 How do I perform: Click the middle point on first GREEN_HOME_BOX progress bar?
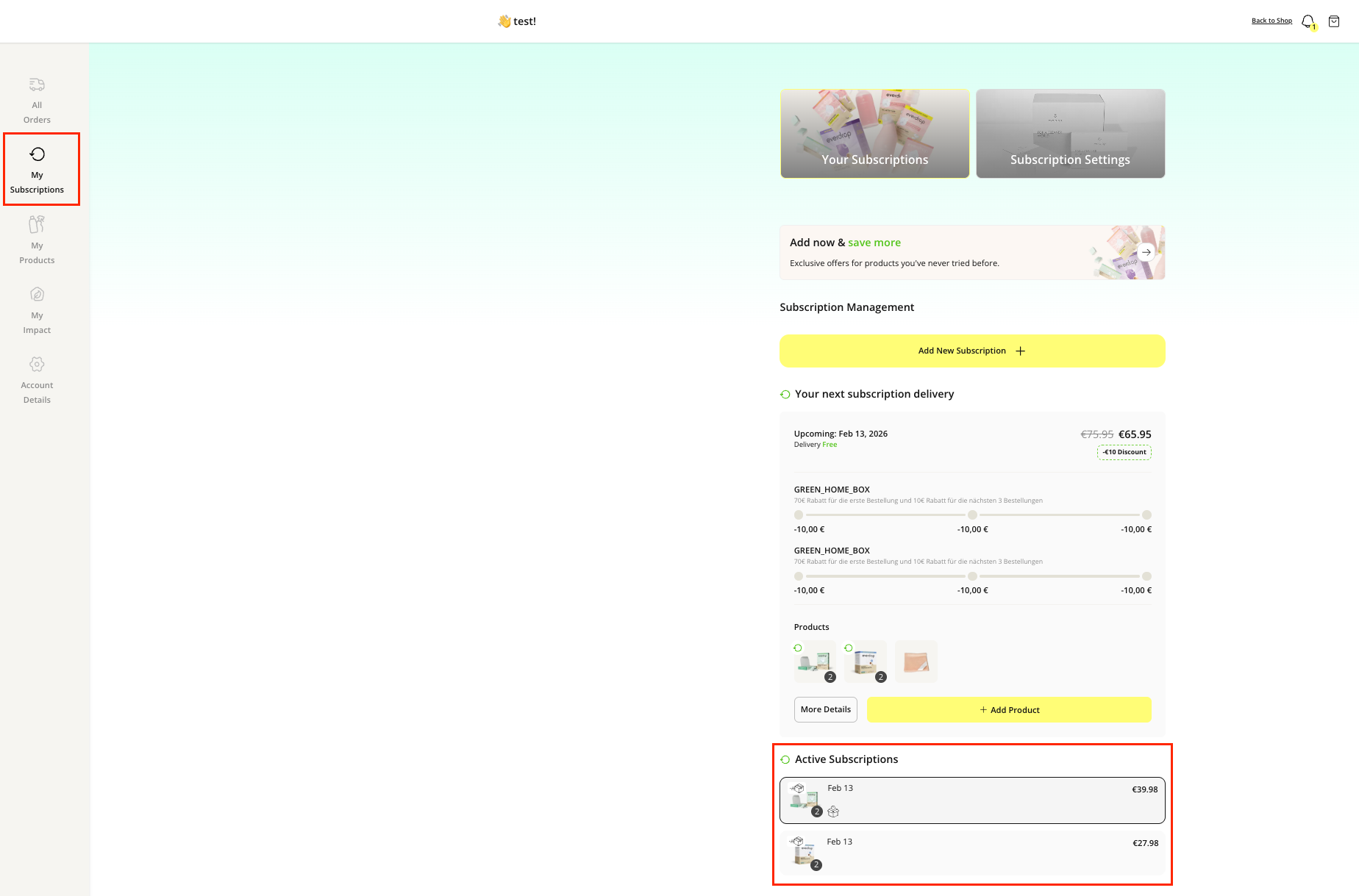pos(972,515)
